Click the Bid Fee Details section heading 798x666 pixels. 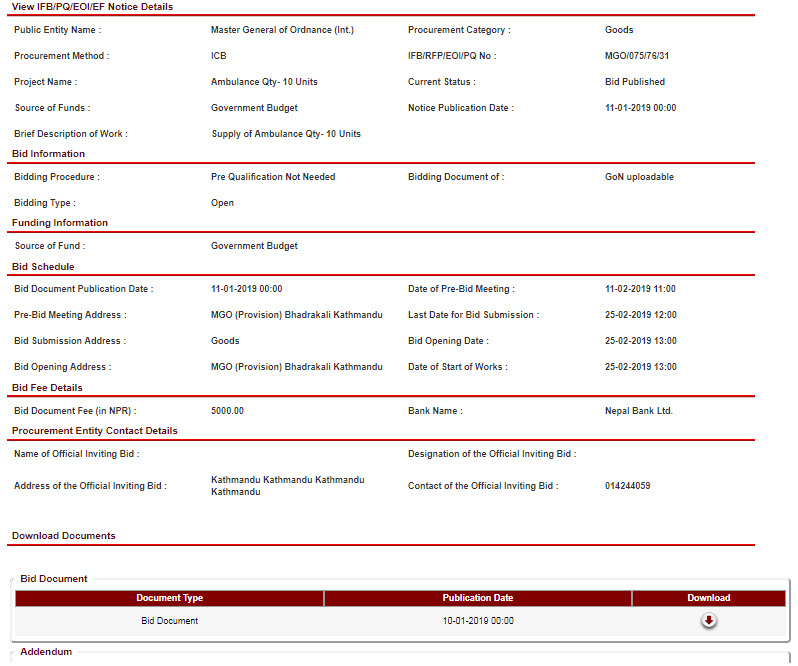coord(47,388)
